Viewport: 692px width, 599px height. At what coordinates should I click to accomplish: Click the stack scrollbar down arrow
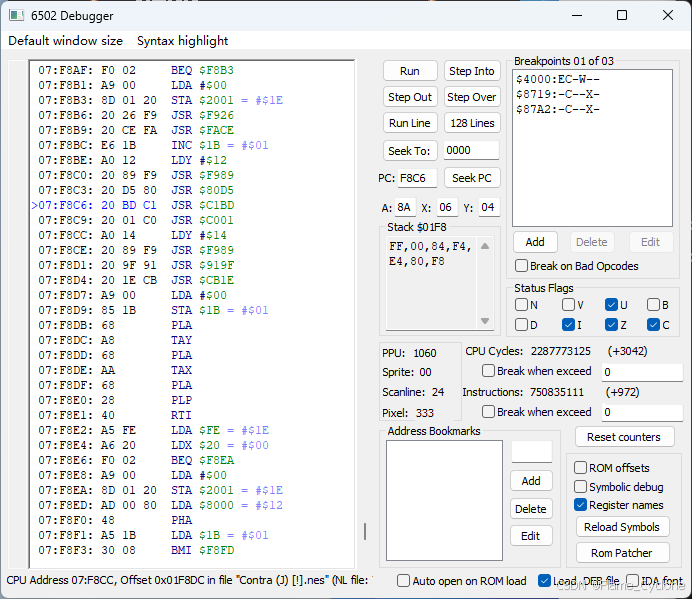point(485,321)
